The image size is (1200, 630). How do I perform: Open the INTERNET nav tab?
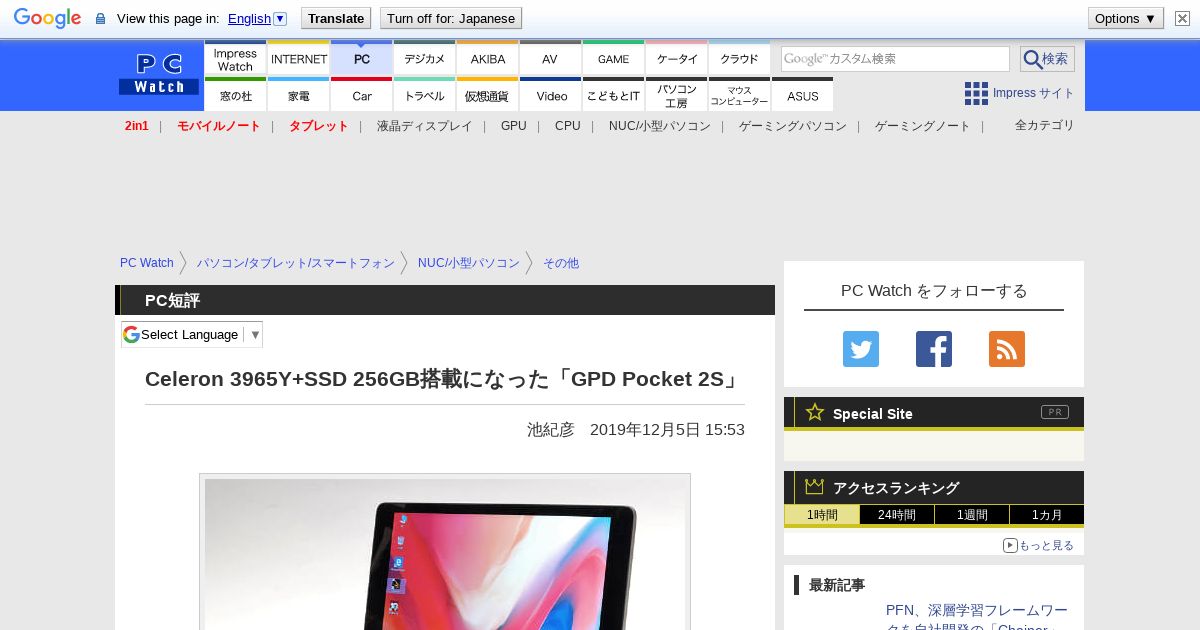pos(299,59)
